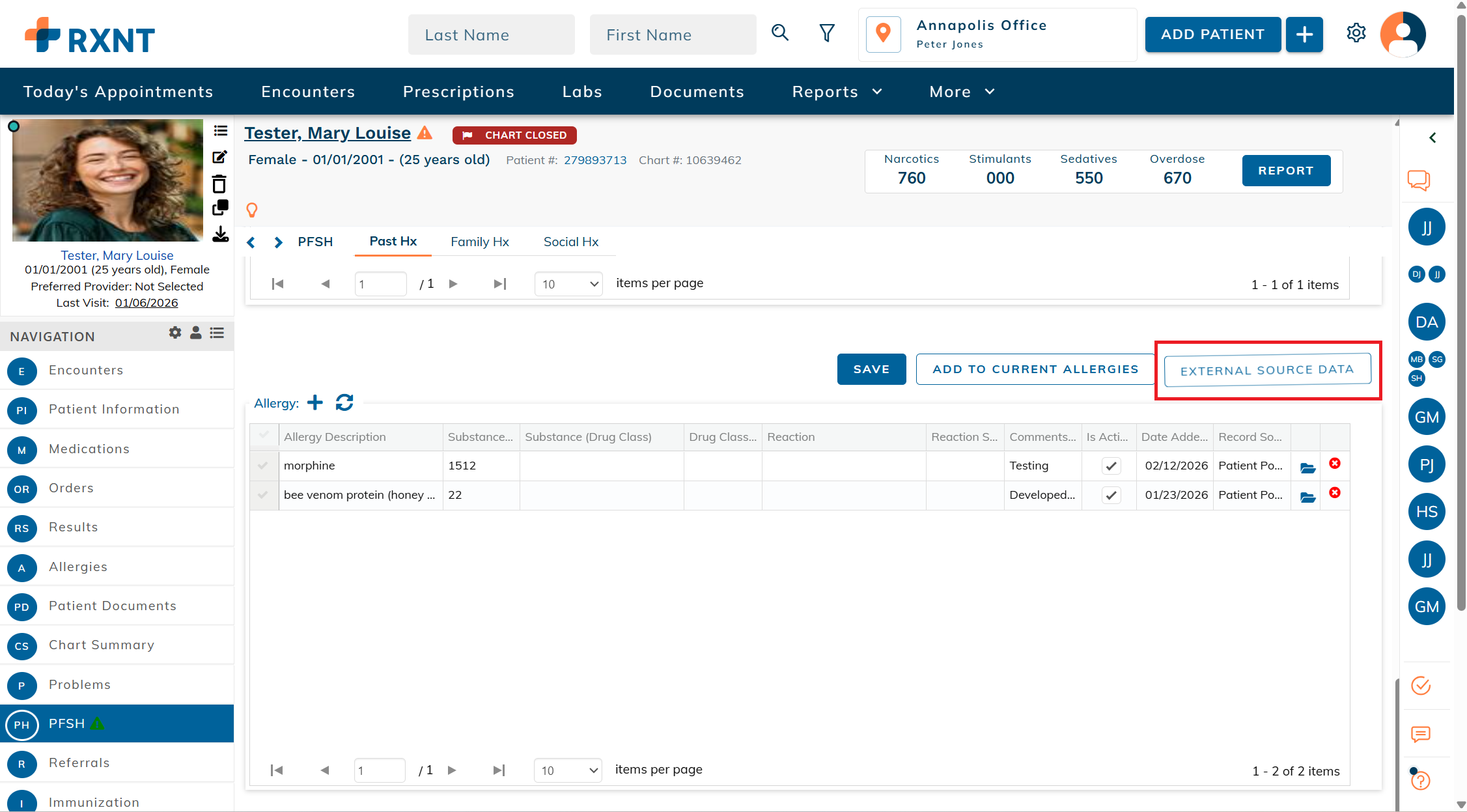Viewport: 1467px width, 812px height.
Task: Open the Social Hx tab
Action: pos(570,242)
